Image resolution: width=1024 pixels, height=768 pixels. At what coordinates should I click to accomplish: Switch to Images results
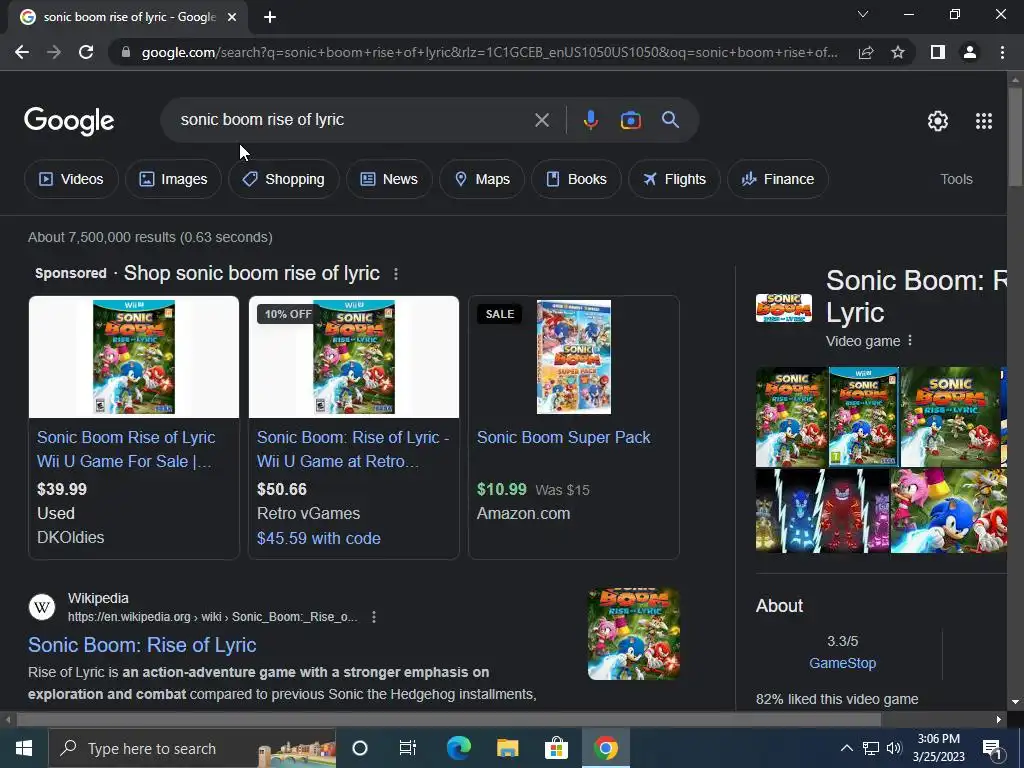coord(173,179)
